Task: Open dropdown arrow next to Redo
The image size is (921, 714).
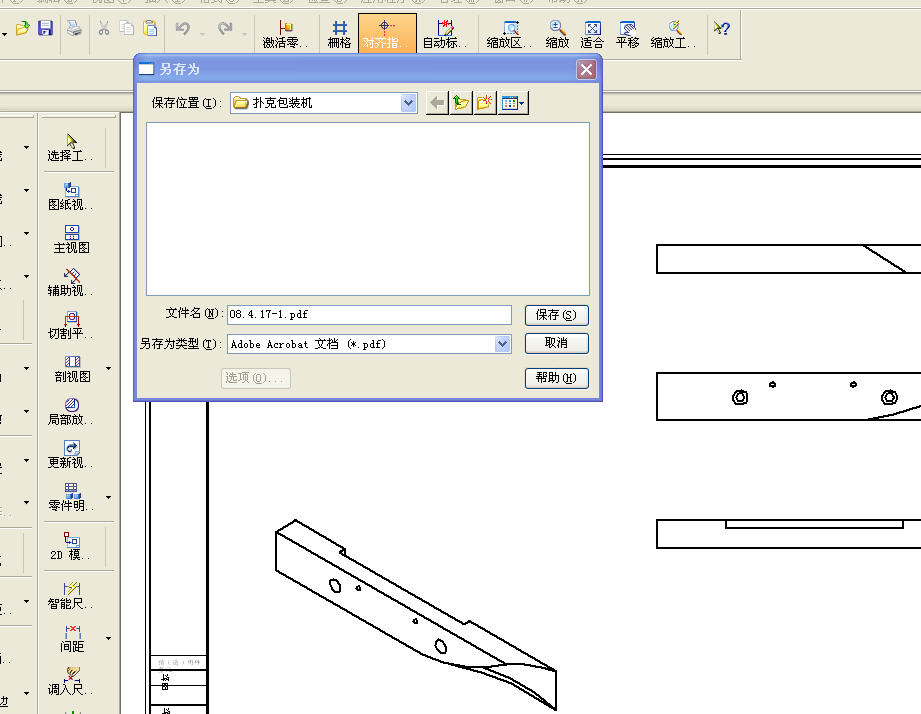Action: 245,33
